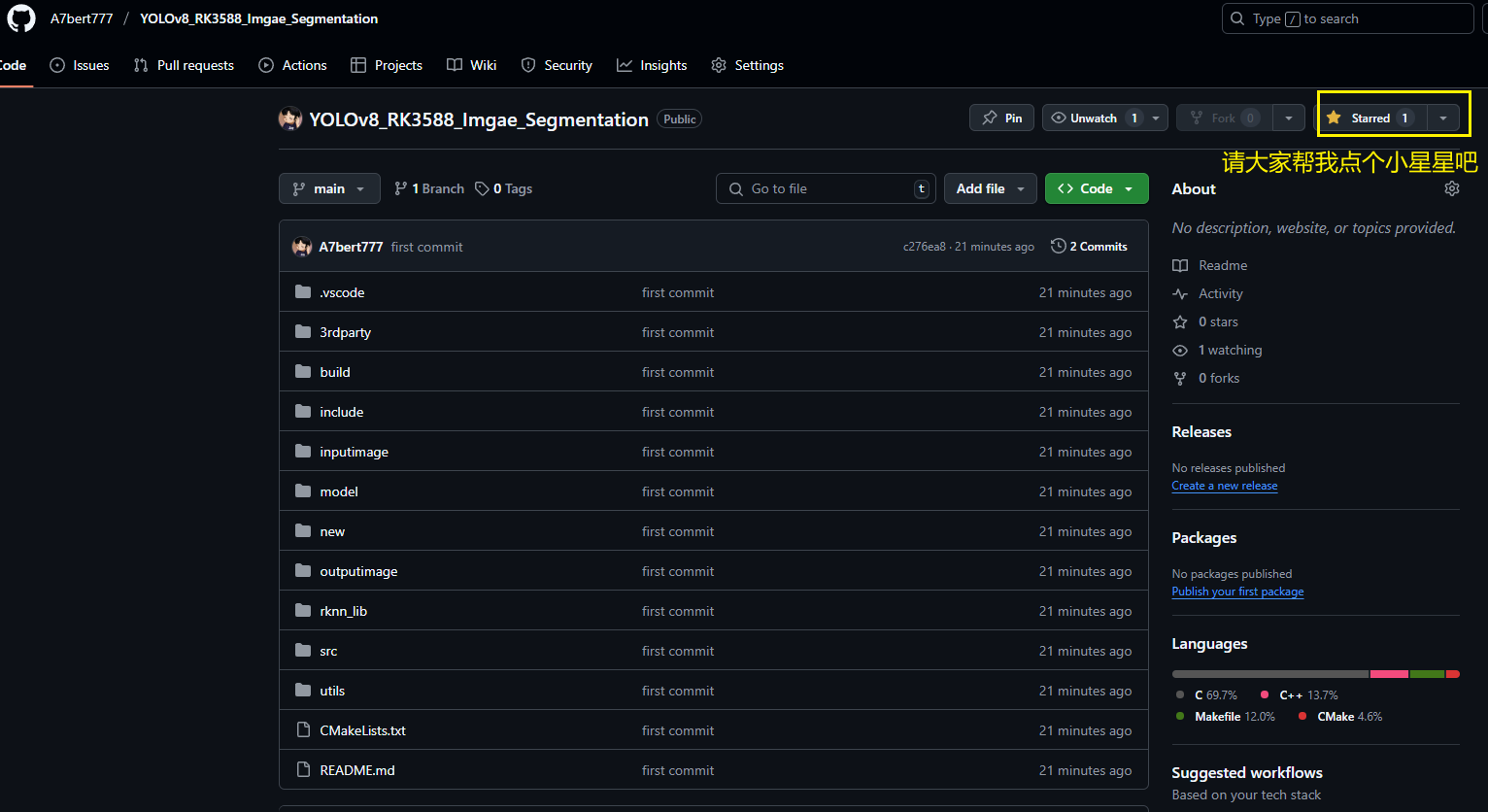Click the C language gray bar segment
Viewport: 1488px width, 812px height.
pos(1269,674)
